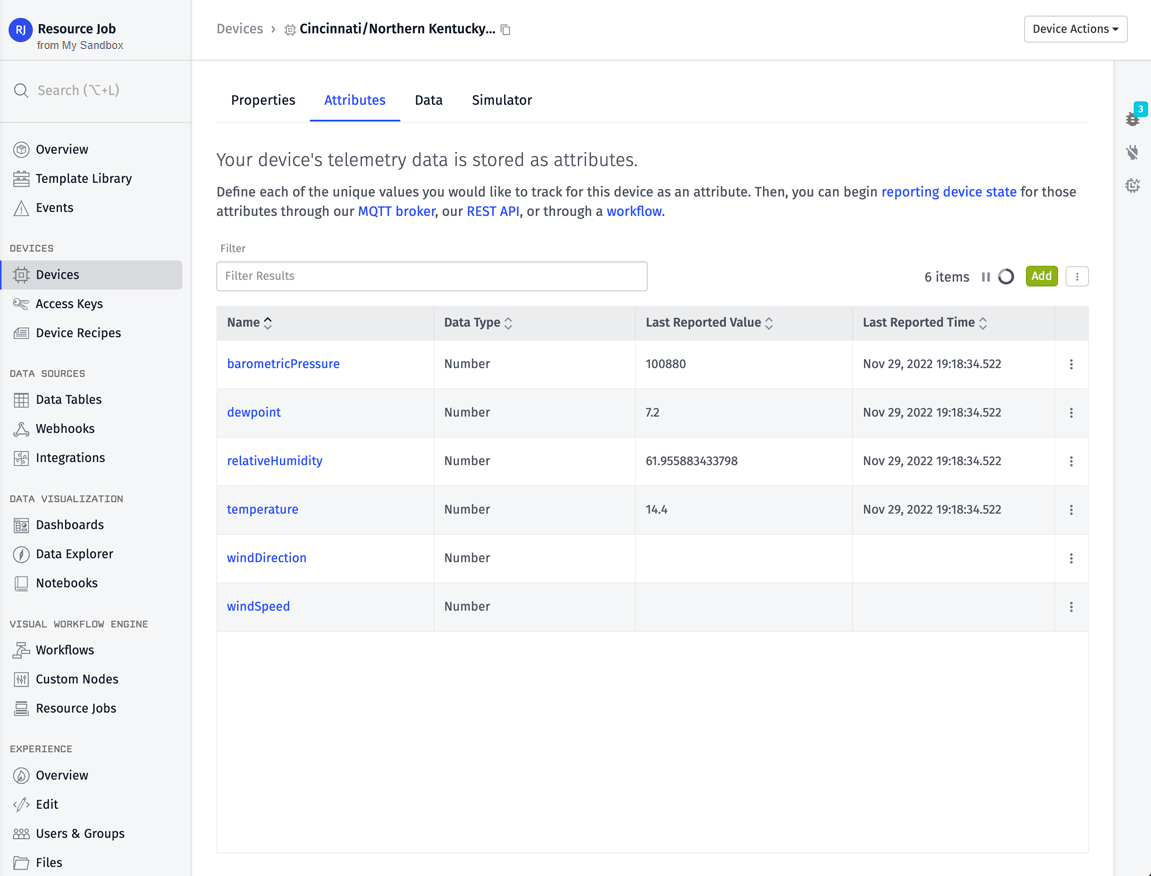1151x876 pixels.
Task: Open the Events page
Action: [x=54, y=208]
